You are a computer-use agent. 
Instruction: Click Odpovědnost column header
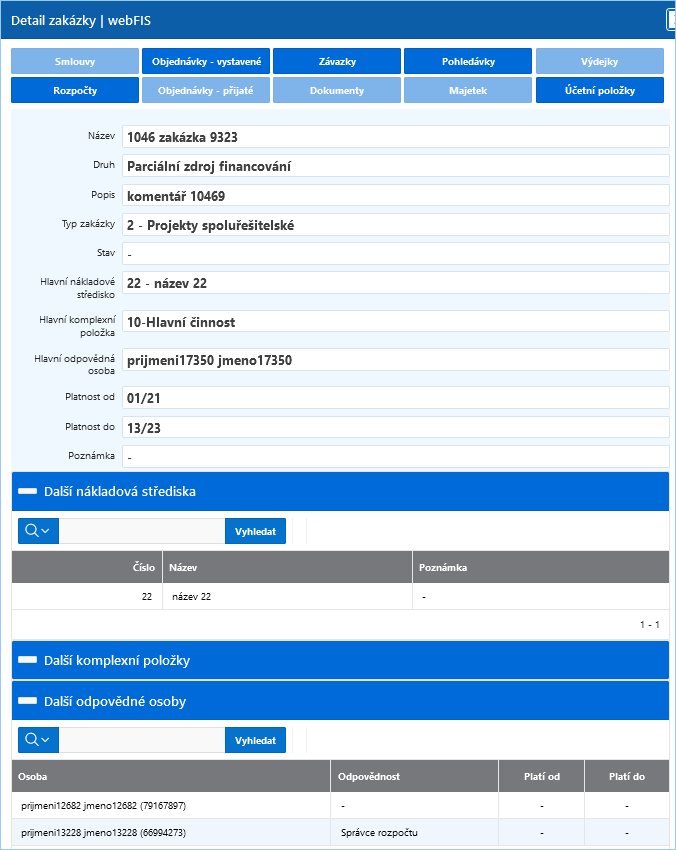[414, 776]
